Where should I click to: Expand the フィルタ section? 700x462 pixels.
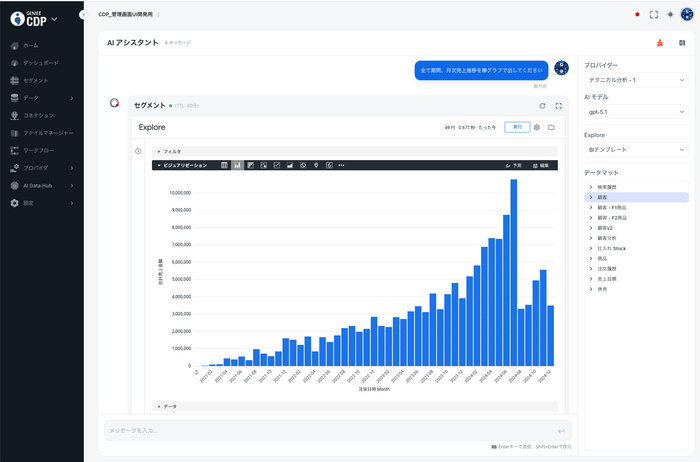[159, 151]
